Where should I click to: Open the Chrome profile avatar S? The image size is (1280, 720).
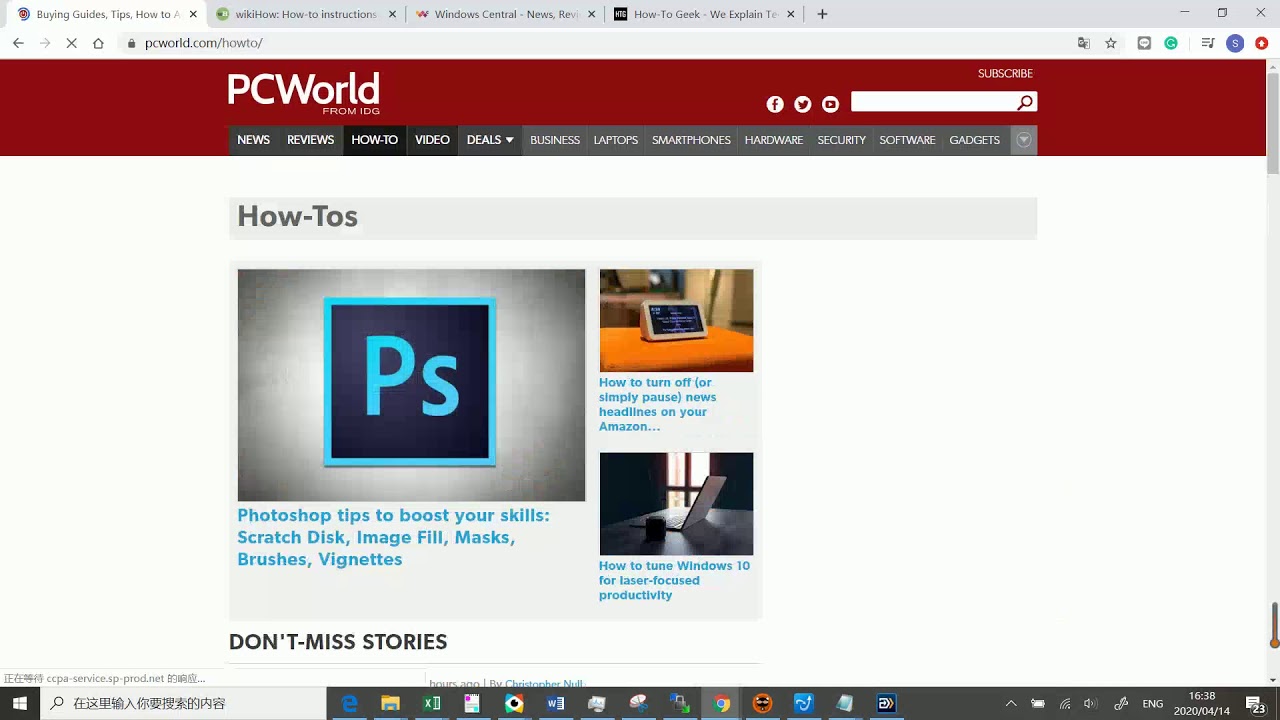1235,43
